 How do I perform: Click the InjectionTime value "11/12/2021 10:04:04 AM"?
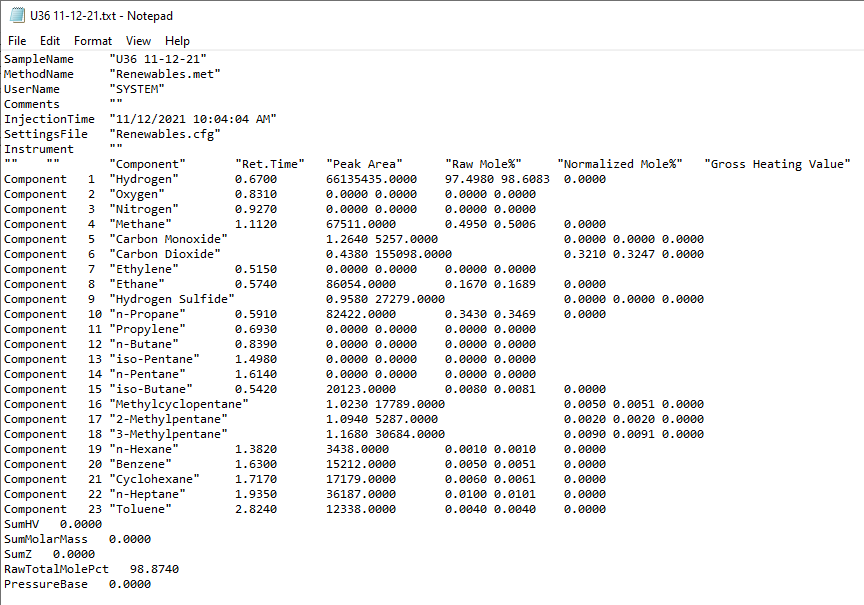(x=193, y=119)
